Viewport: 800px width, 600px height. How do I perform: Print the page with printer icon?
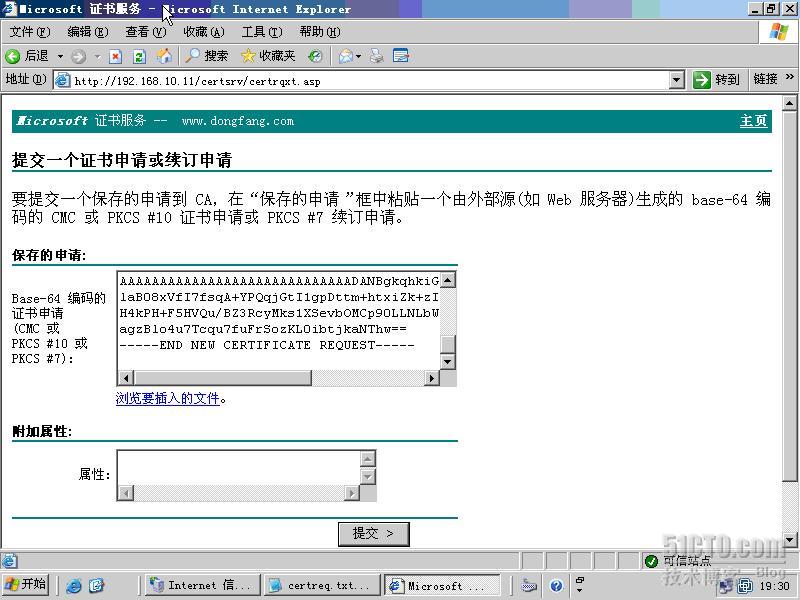click(377, 56)
